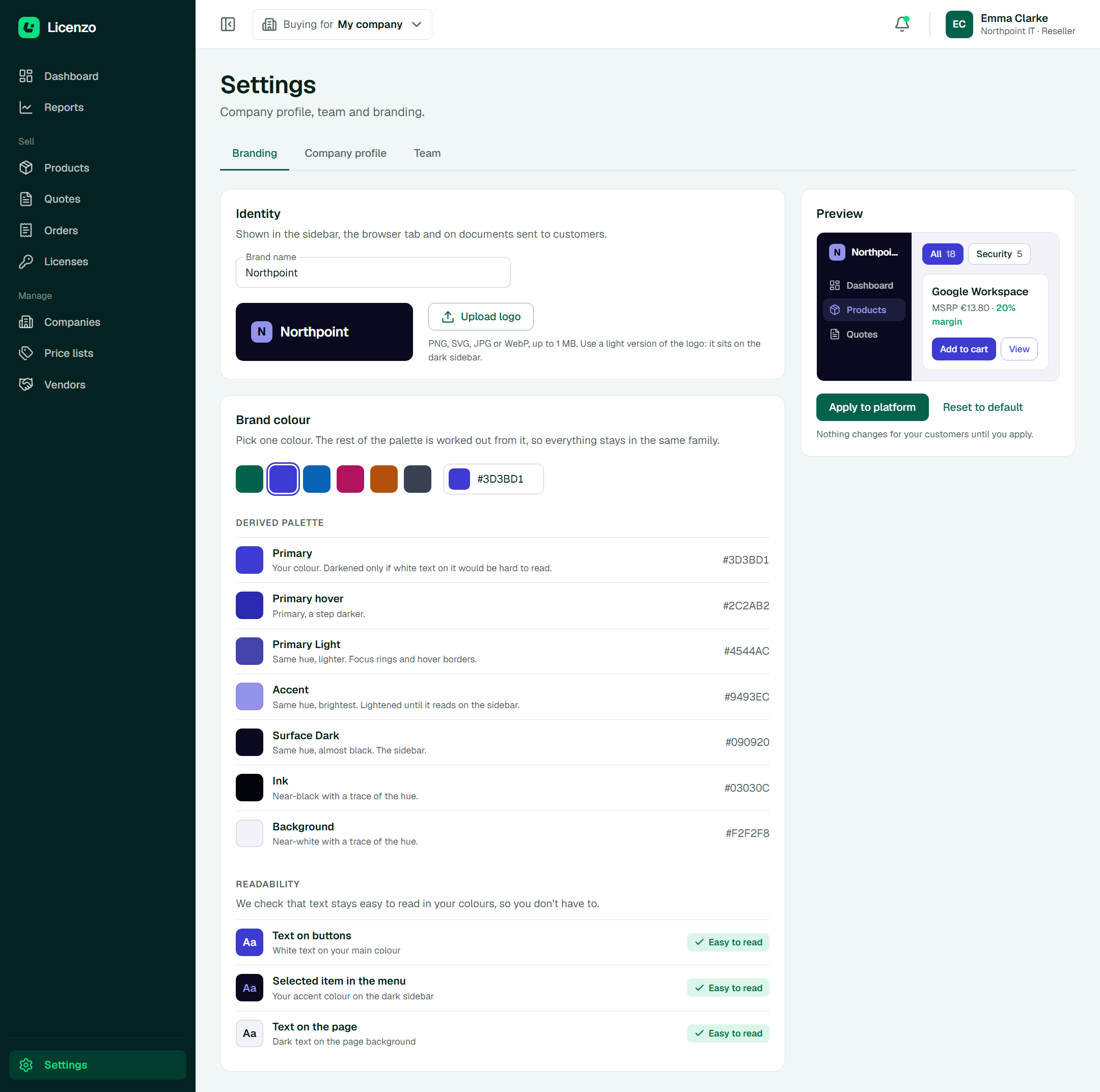1100x1092 pixels.
Task: Select the Security 5 filter chip
Action: 999,254
